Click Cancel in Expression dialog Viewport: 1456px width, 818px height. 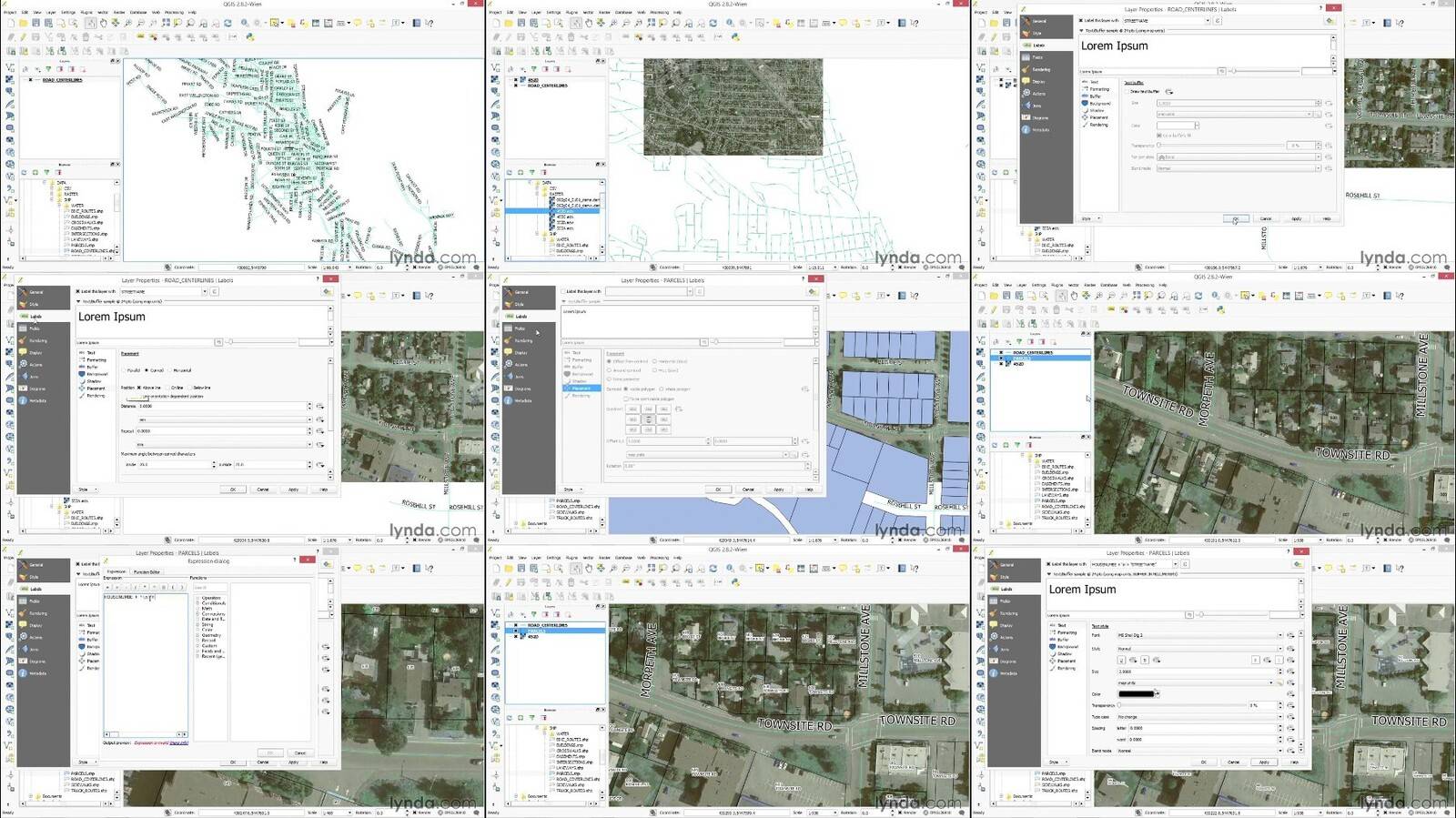(x=300, y=752)
